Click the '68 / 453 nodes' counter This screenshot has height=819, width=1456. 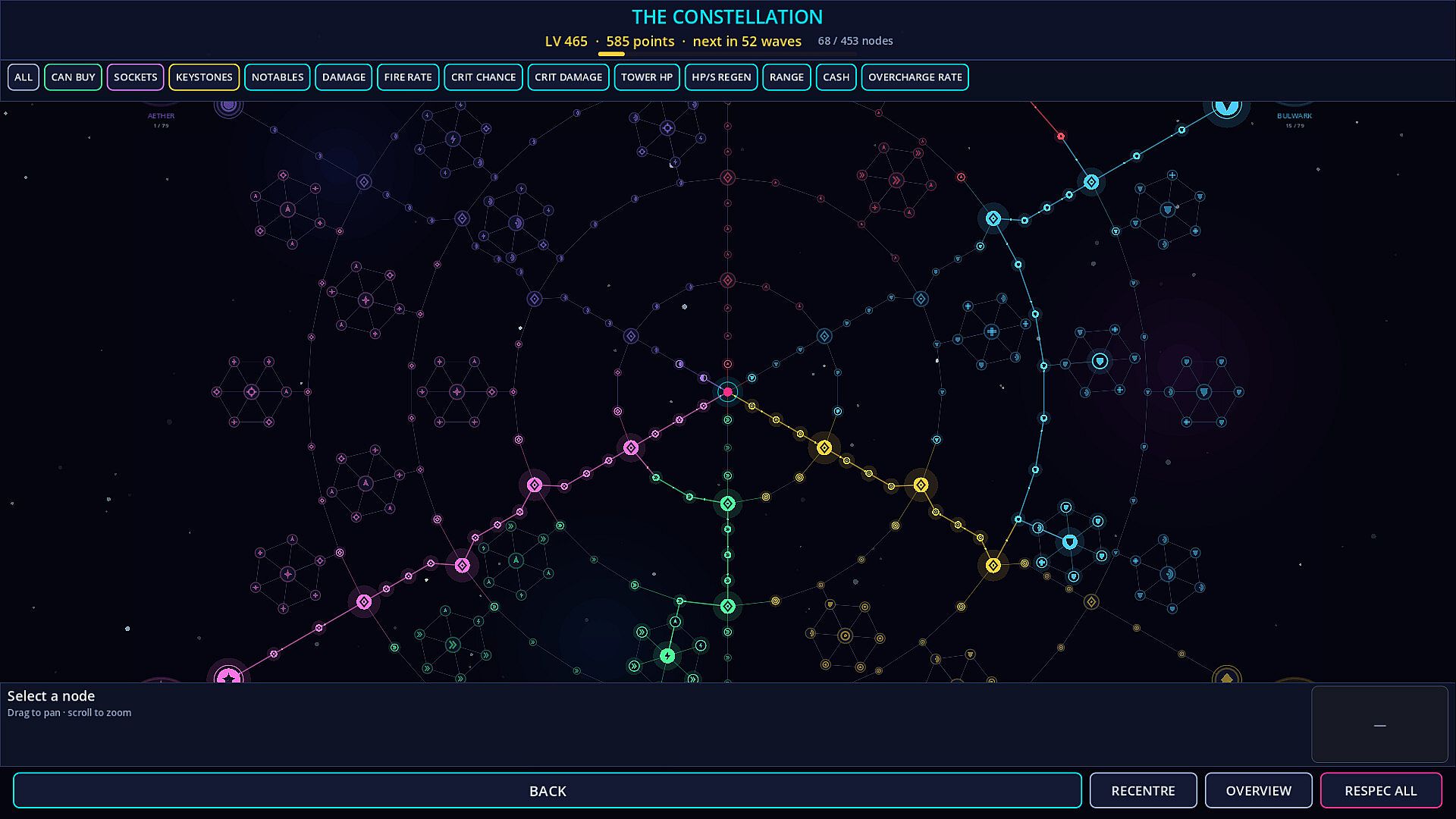[855, 41]
